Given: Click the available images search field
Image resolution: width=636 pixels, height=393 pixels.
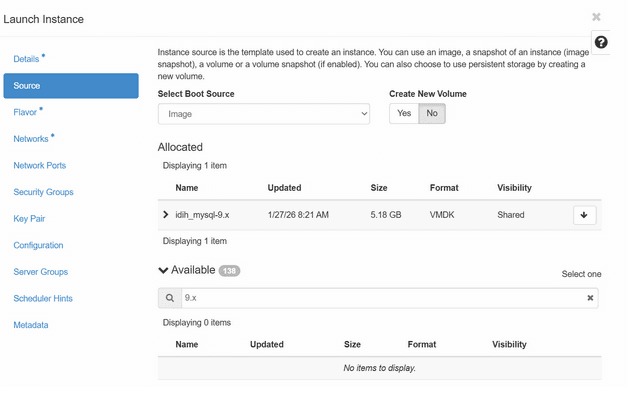Looking at the screenshot, I should pyautogui.click(x=383, y=298).
